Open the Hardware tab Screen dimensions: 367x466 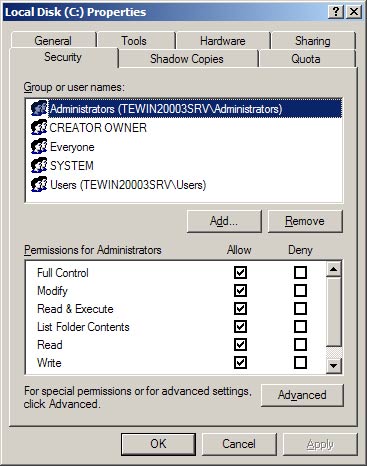223,41
